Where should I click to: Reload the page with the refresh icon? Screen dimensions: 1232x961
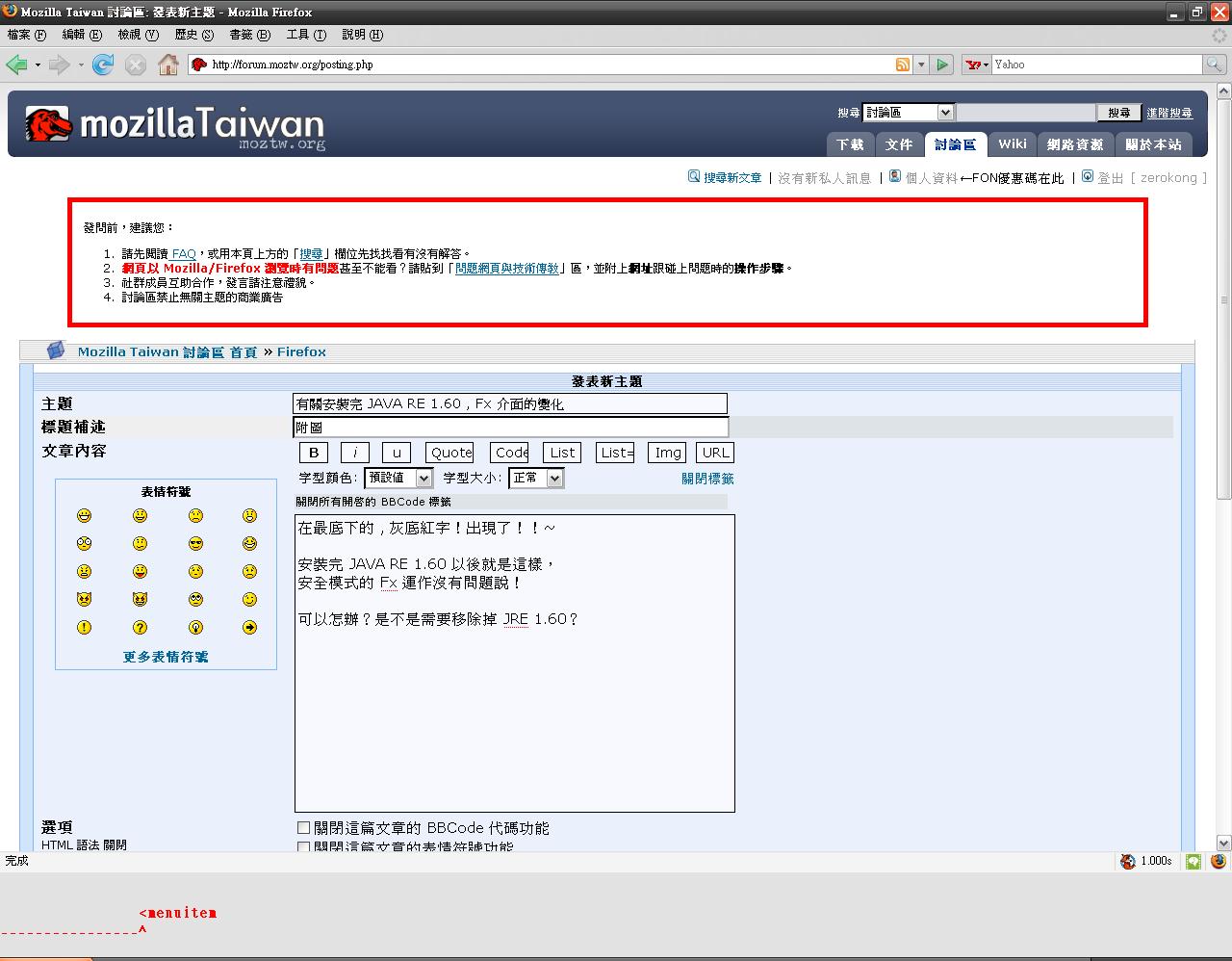click(x=103, y=65)
